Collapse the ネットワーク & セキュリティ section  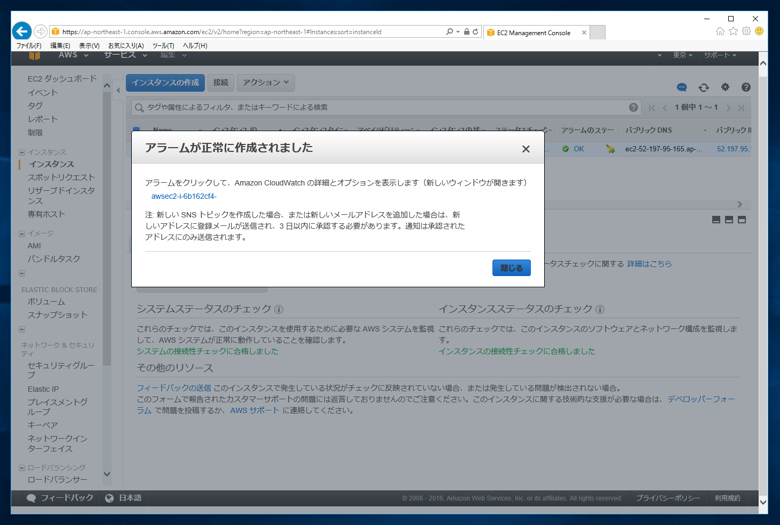tap(21, 329)
